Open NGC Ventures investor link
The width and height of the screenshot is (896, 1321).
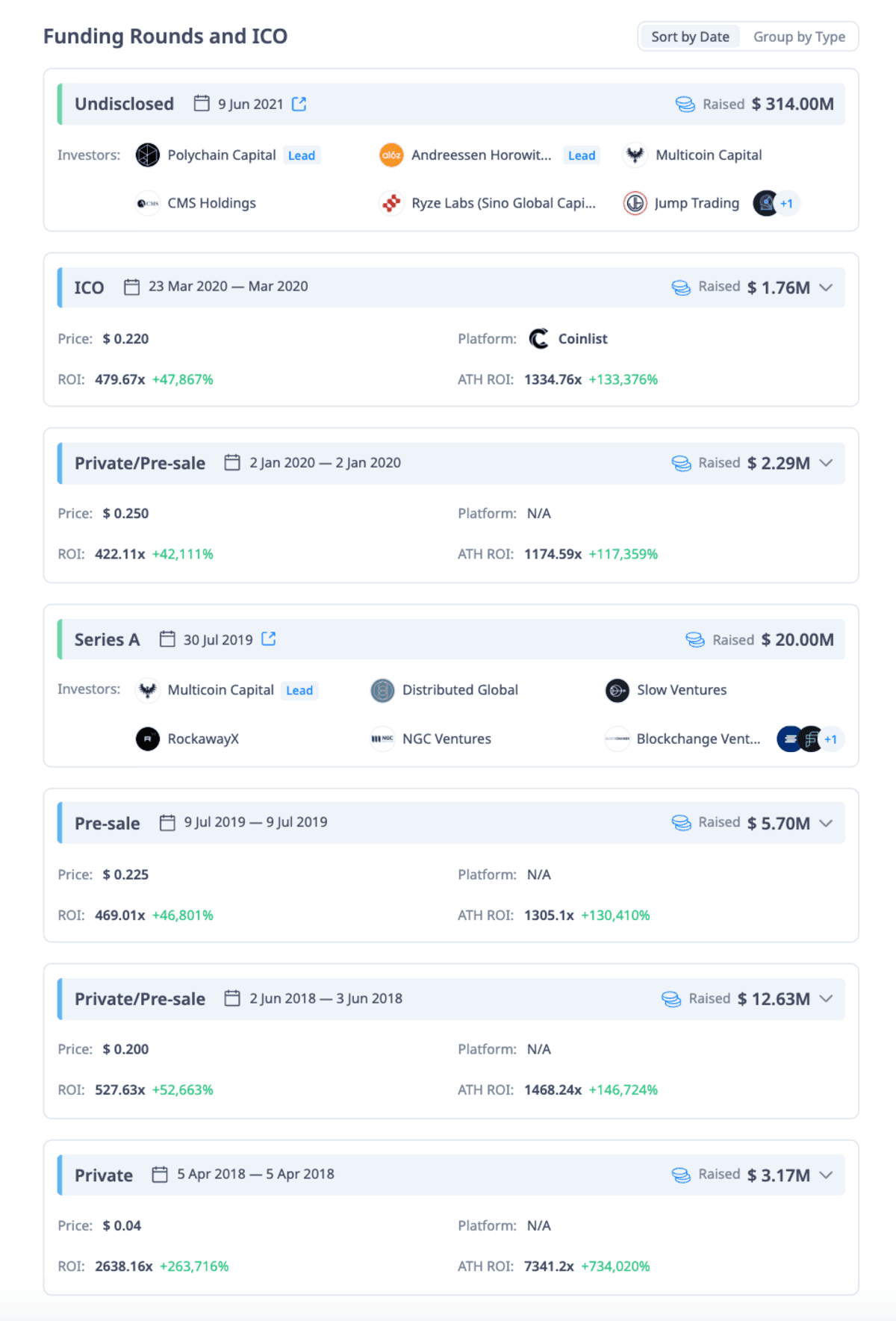point(447,739)
